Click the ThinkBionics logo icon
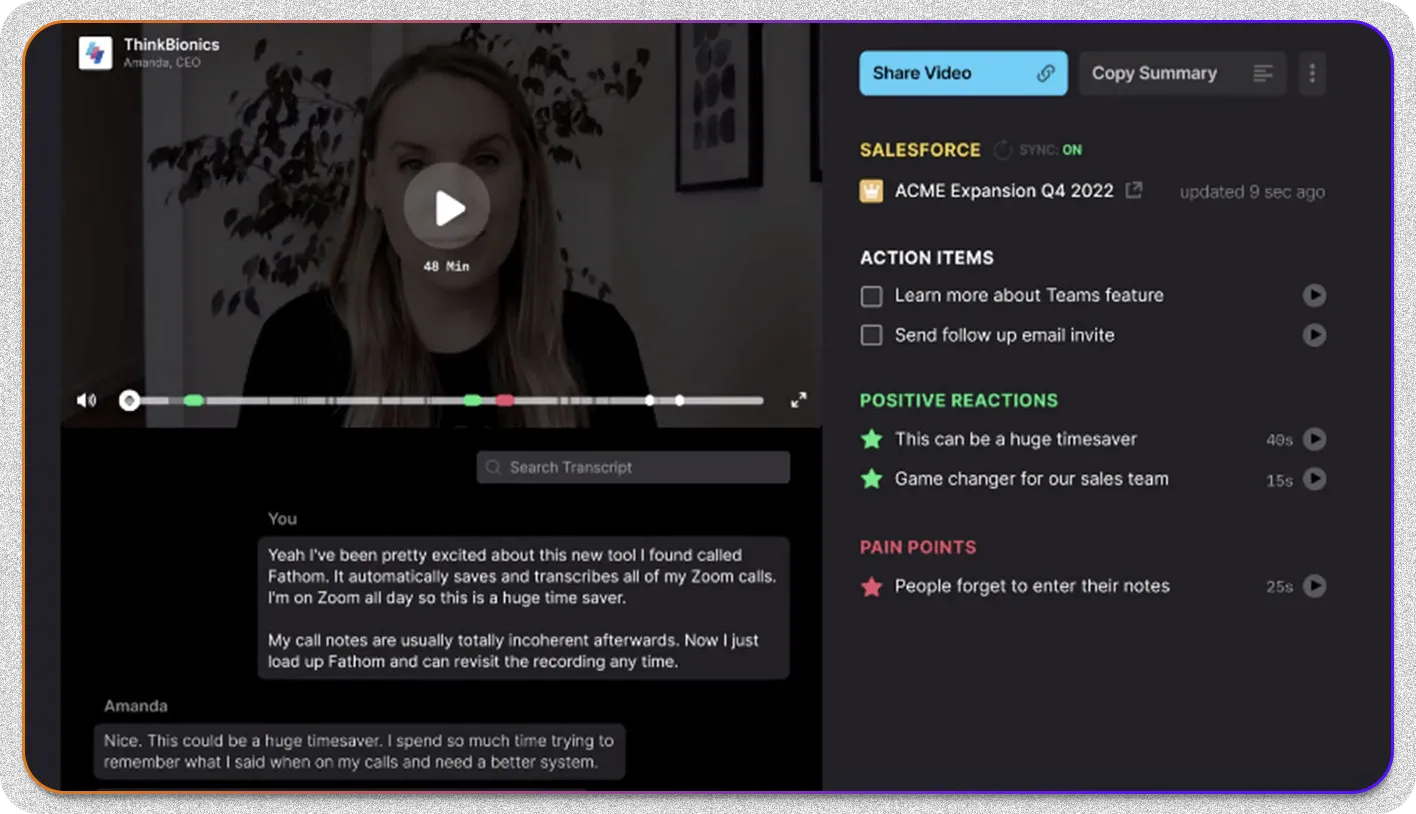1416x814 pixels. tap(96, 52)
